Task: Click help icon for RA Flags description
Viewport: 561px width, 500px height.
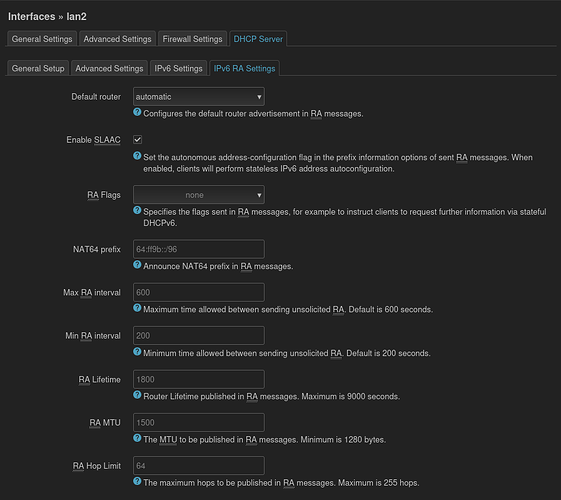Action: coord(137,210)
